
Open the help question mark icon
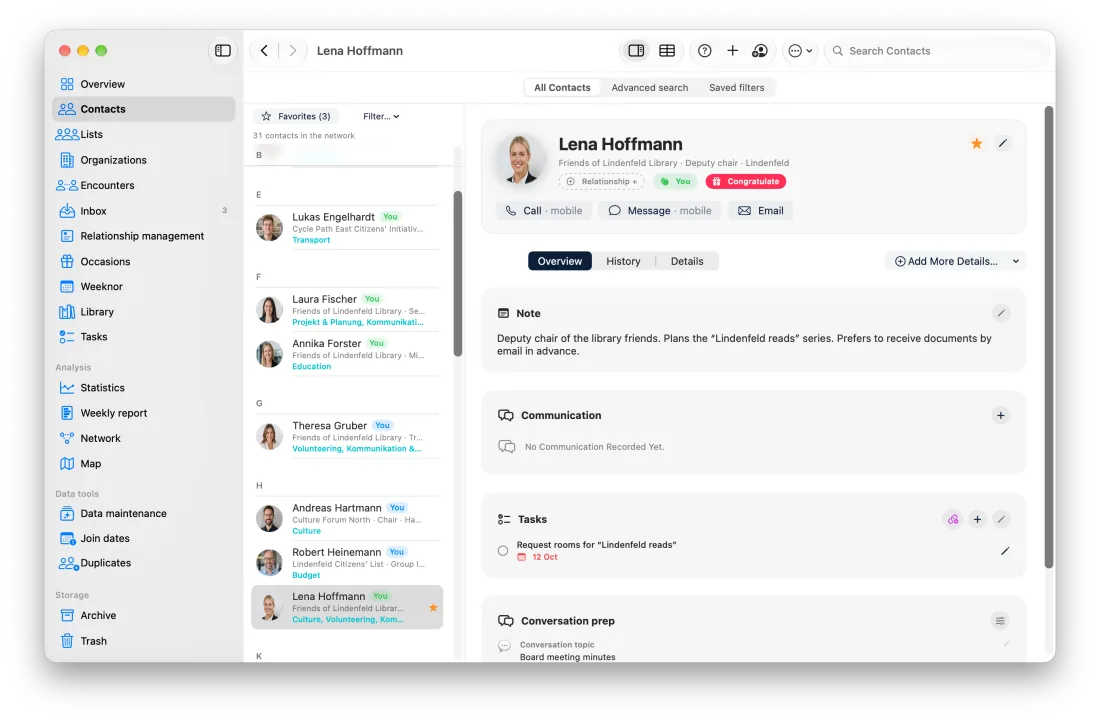[x=704, y=50]
